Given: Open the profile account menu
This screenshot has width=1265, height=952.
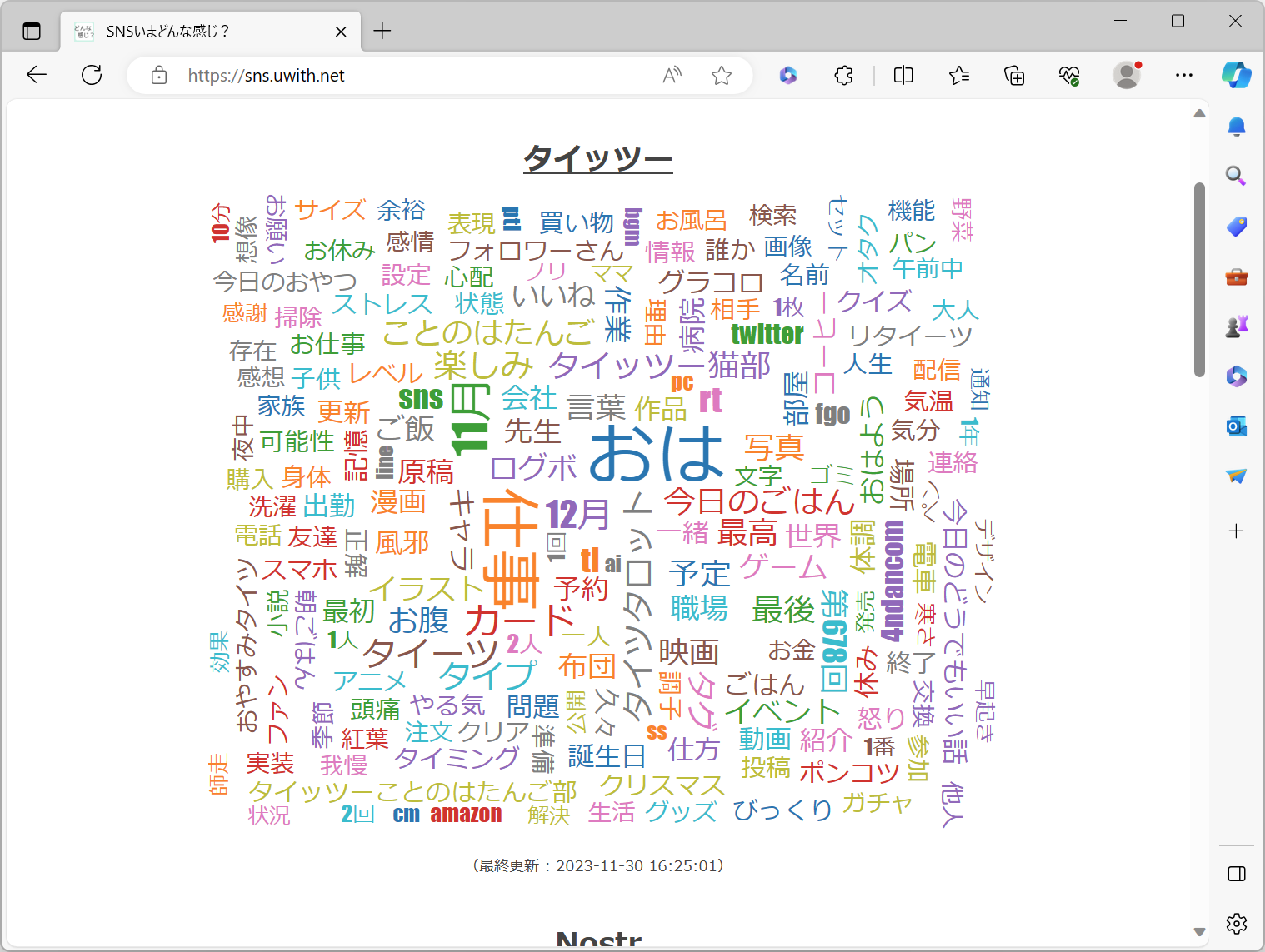Looking at the screenshot, I should tap(1127, 75).
